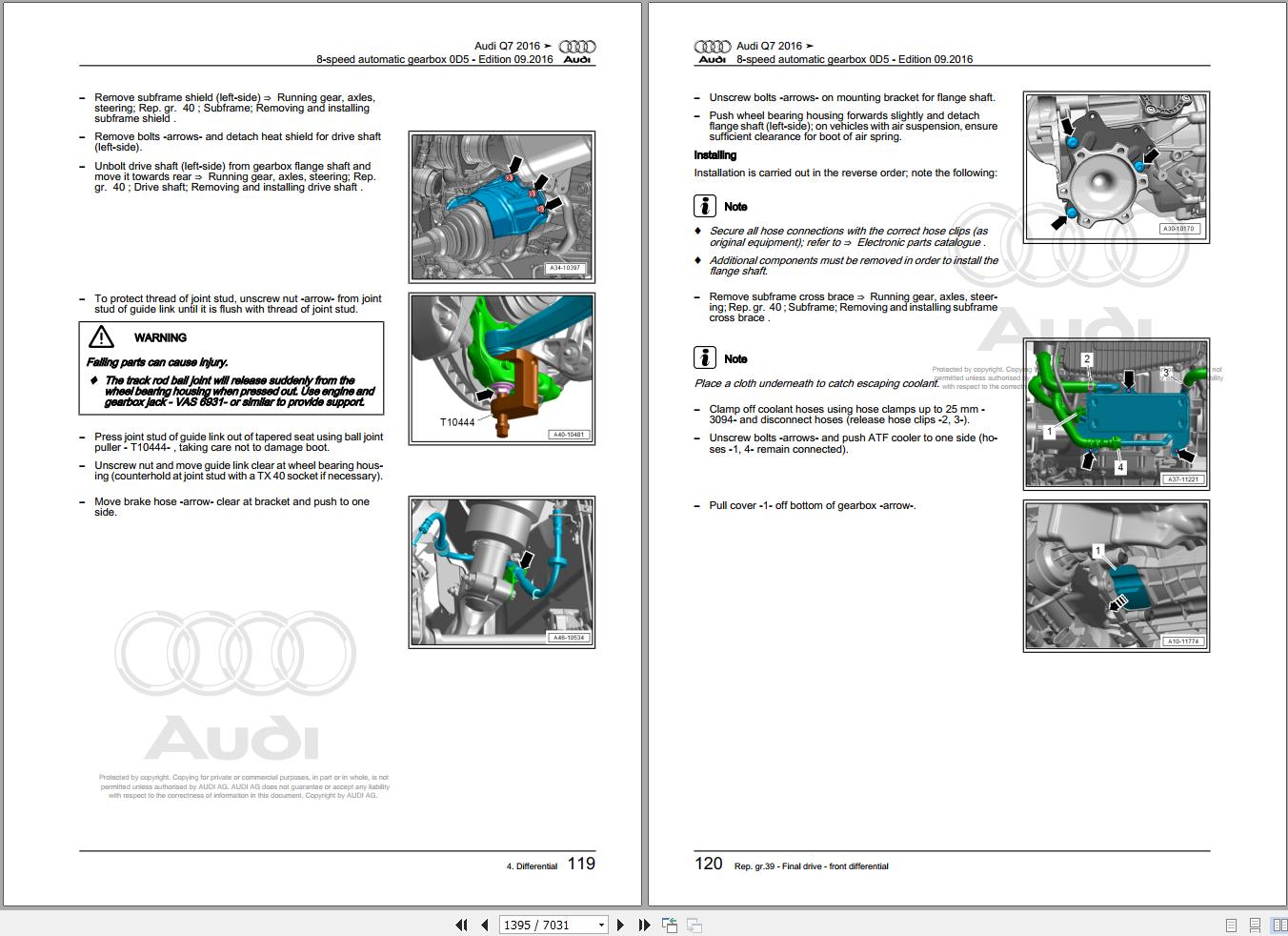Switch to two-page facing view

1279,925
